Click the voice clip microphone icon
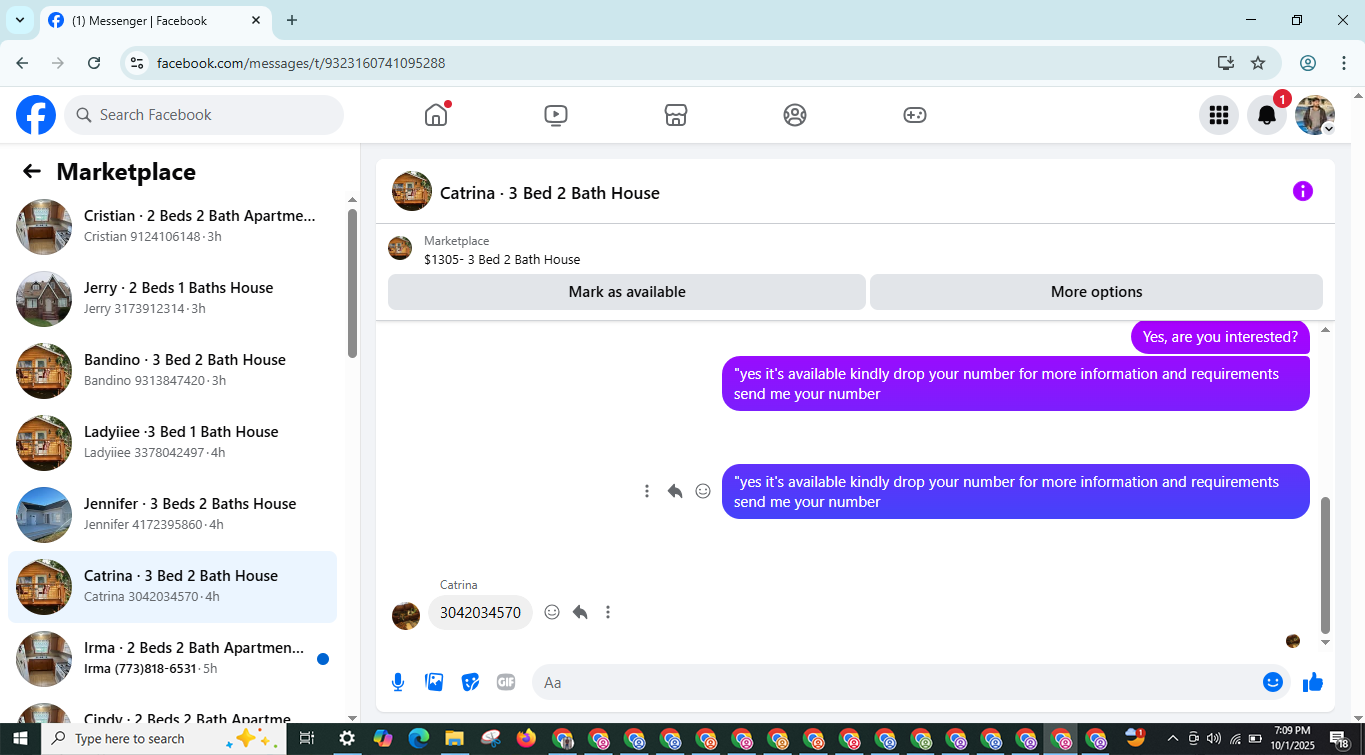Image resolution: width=1365 pixels, height=755 pixels. (398, 682)
